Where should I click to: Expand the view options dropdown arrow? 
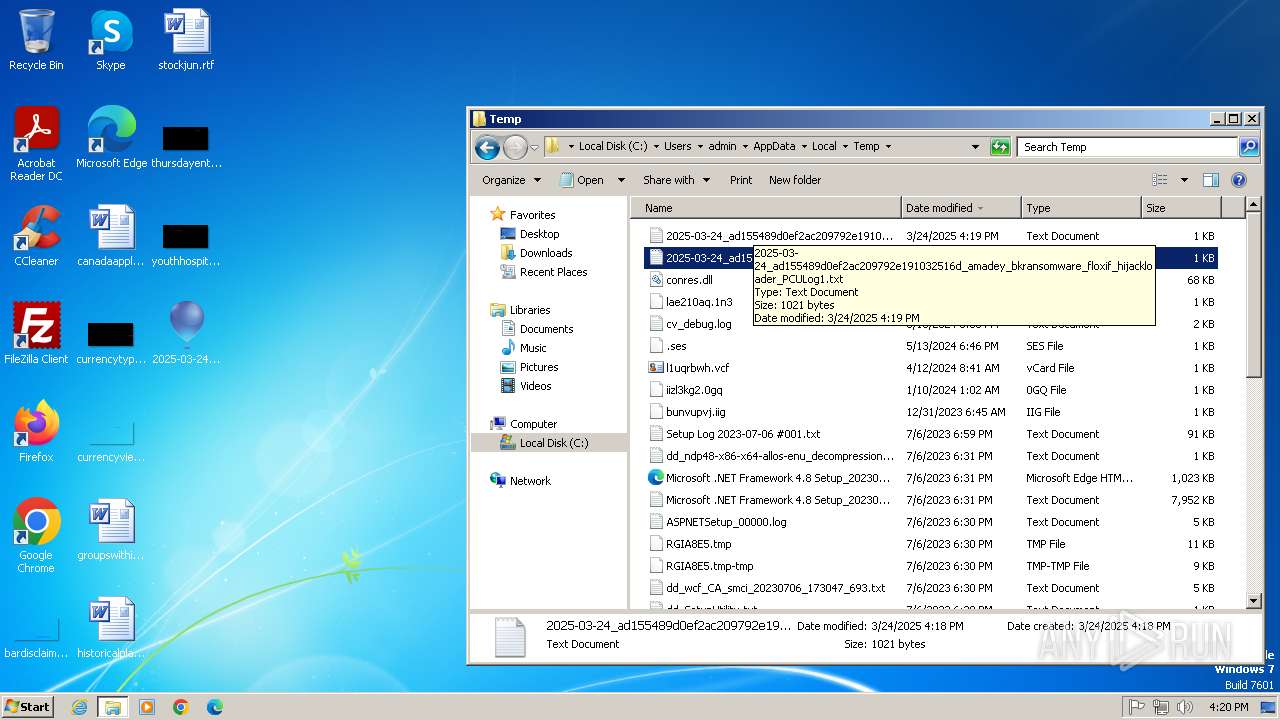[x=1184, y=180]
